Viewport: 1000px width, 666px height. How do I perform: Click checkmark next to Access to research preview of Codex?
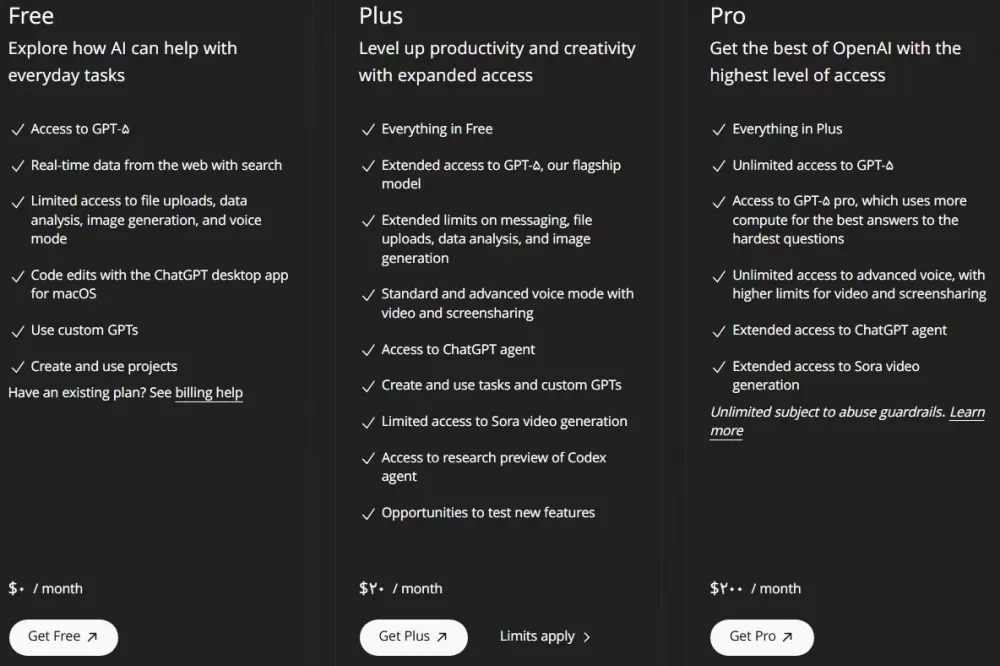pos(368,459)
